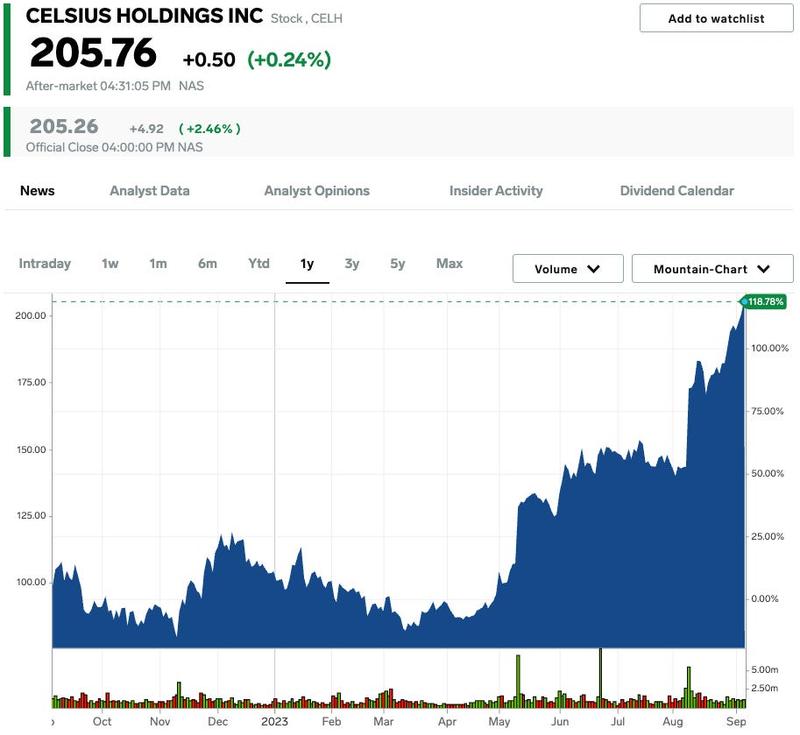Click the 150.00 price axis label
Image resolution: width=800 pixels, height=735 pixels.
(x=31, y=450)
